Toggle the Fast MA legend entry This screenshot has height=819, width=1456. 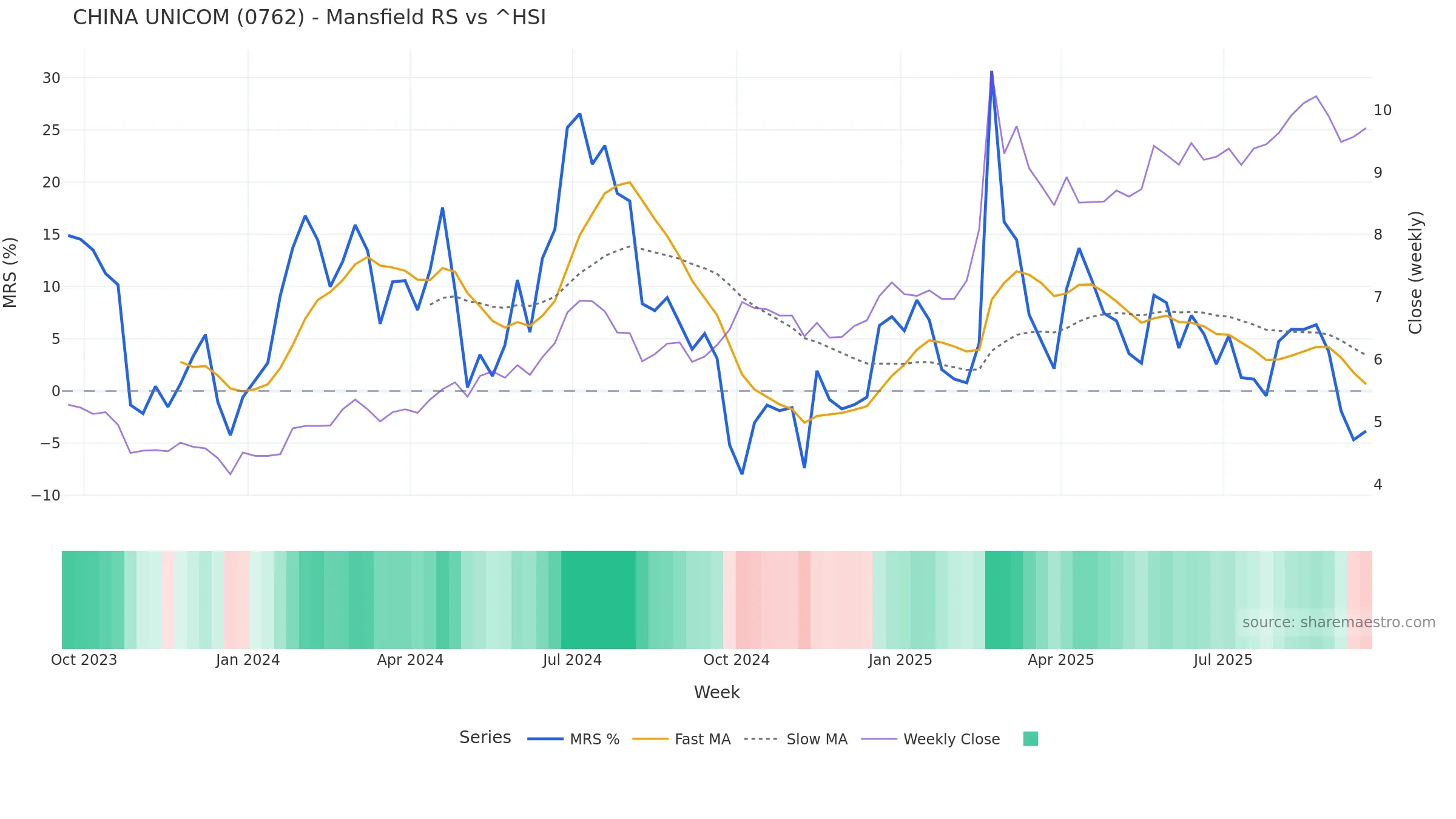tap(681, 739)
